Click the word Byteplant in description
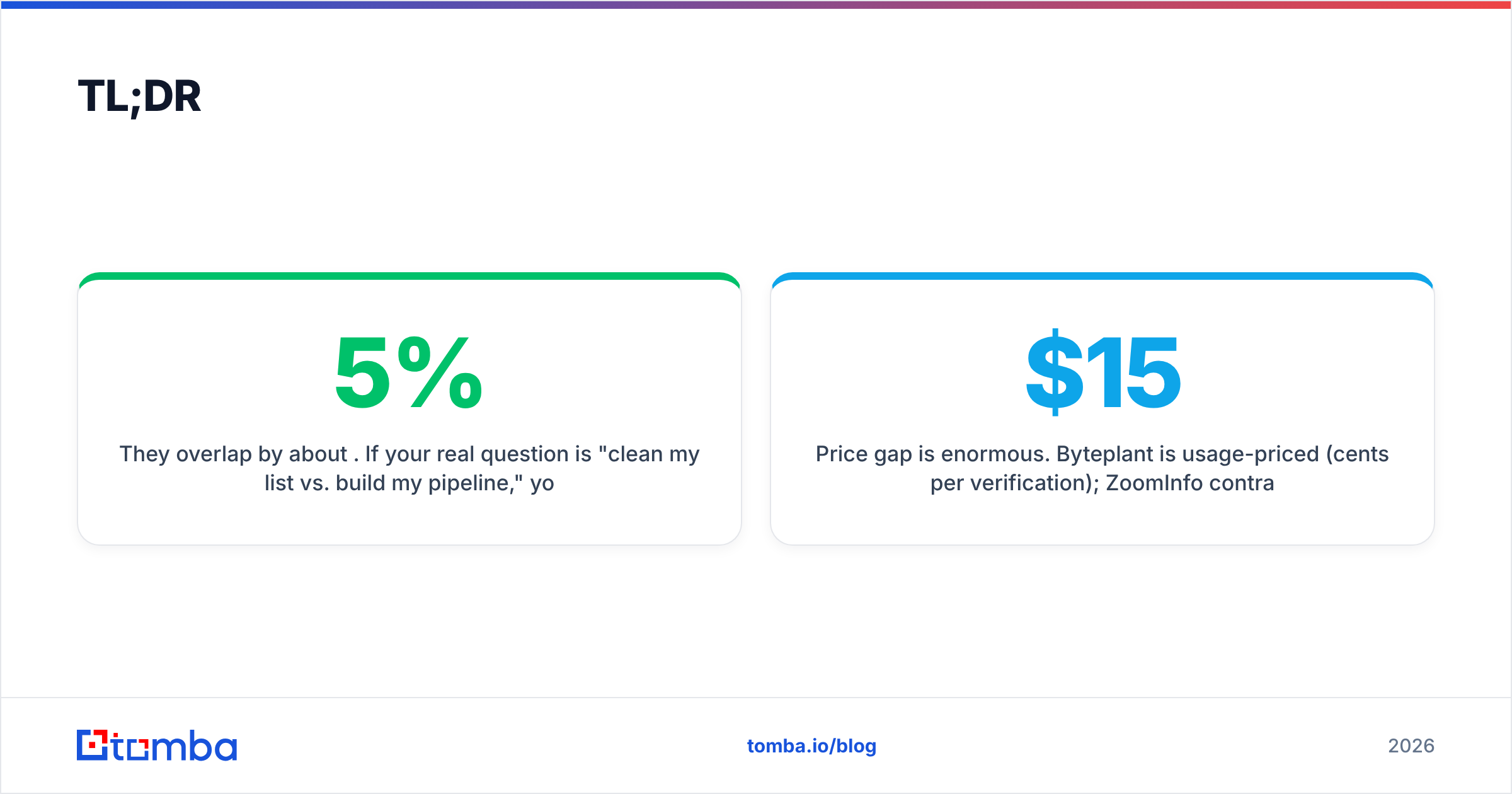Viewport: 1512px width, 794px height. pos(1105,454)
